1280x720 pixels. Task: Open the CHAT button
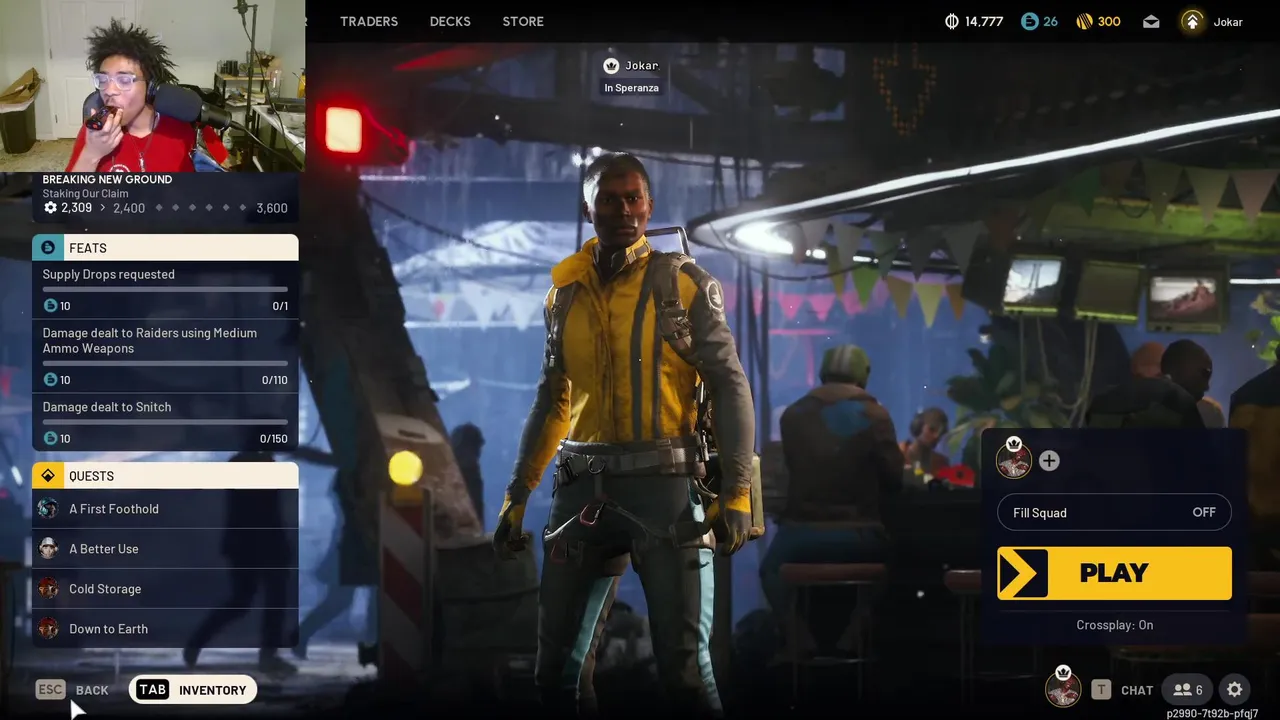pyautogui.click(x=1137, y=690)
